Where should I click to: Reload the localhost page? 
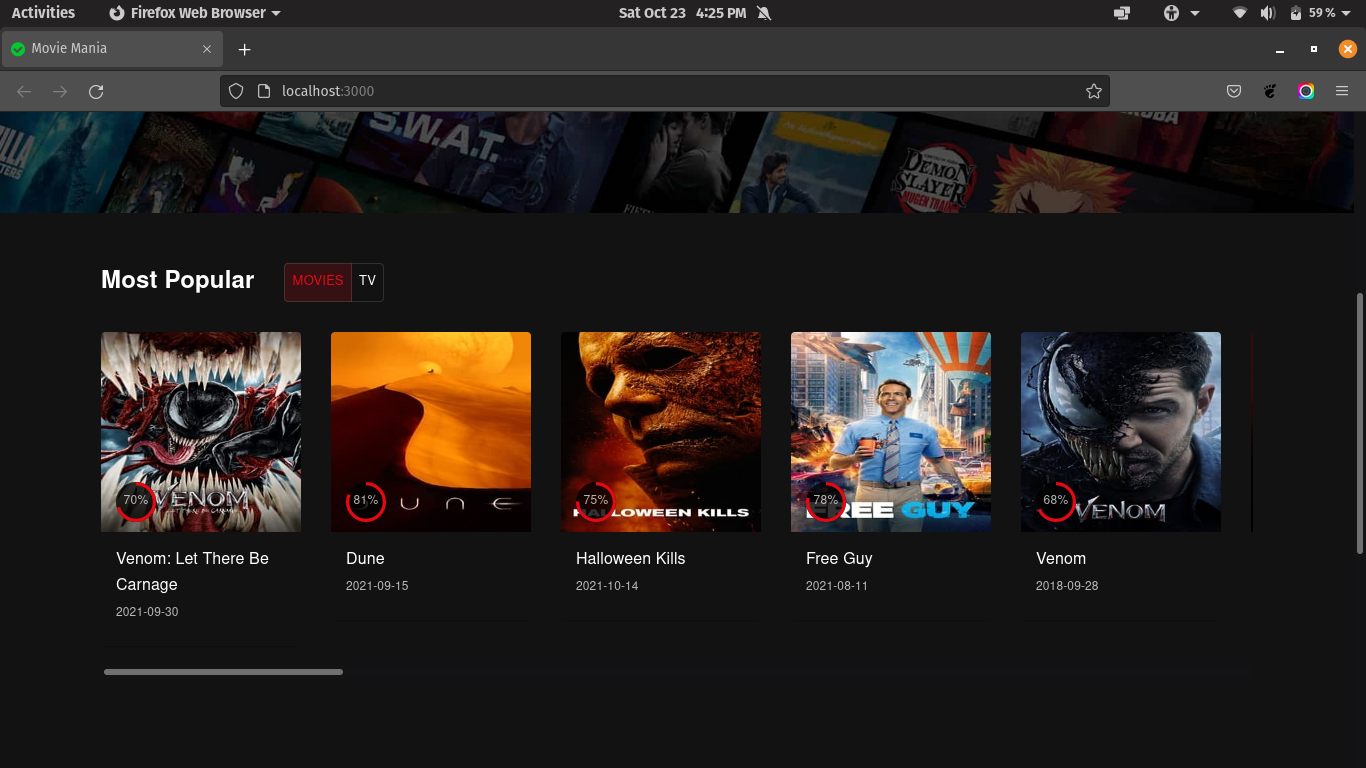coord(96,91)
